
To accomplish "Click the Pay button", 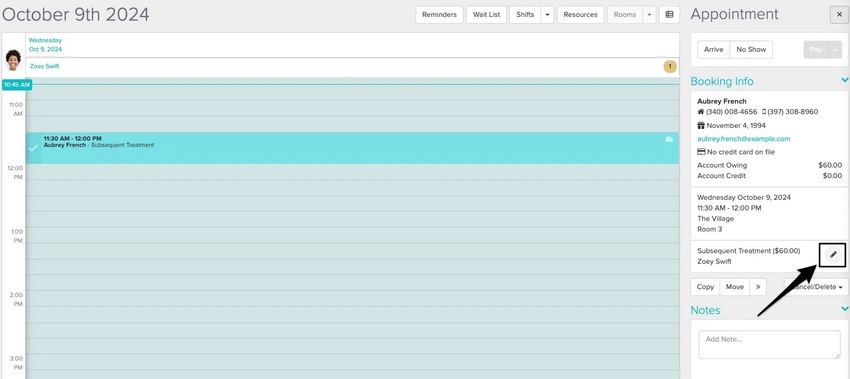I will tap(816, 49).
